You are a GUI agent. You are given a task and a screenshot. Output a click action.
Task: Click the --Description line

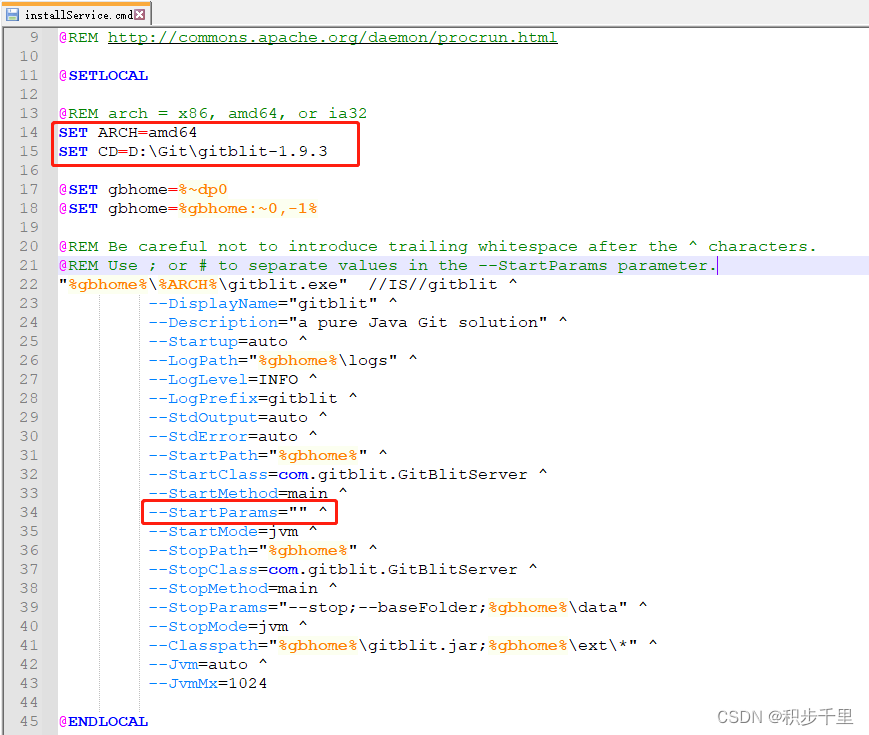pos(357,323)
